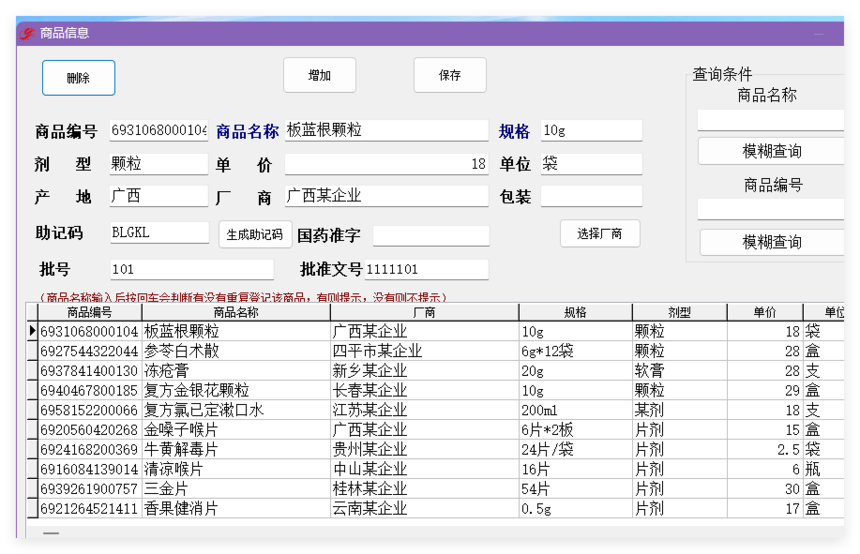Select table cell 三金片
Image resolution: width=860 pixels, height=554 pixels.
(x=236, y=489)
